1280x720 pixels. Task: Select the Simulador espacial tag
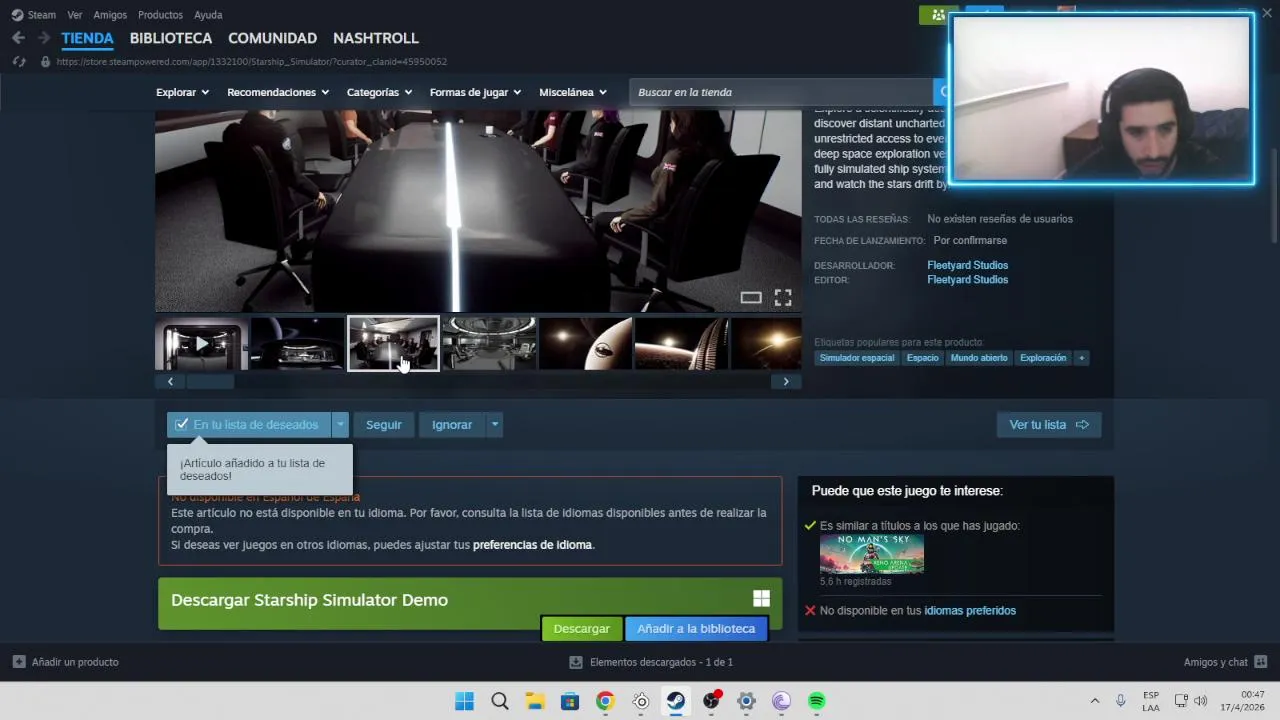pyautogui.click(x=857, y=358)
